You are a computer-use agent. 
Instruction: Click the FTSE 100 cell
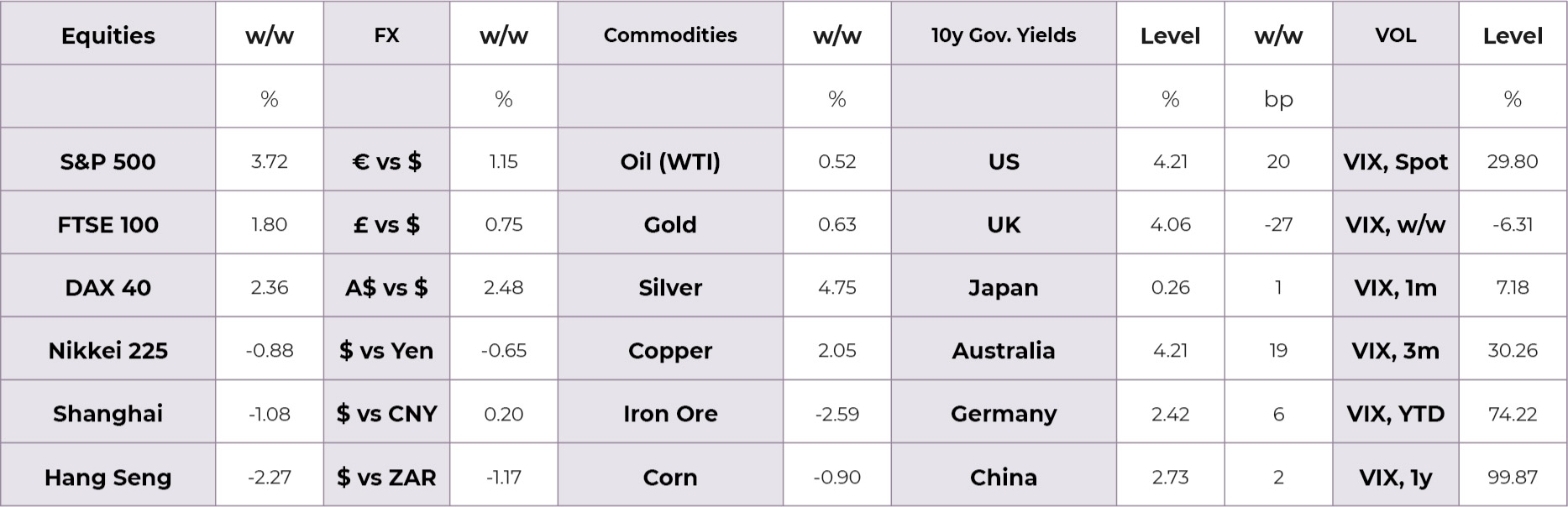click(108, 224)
